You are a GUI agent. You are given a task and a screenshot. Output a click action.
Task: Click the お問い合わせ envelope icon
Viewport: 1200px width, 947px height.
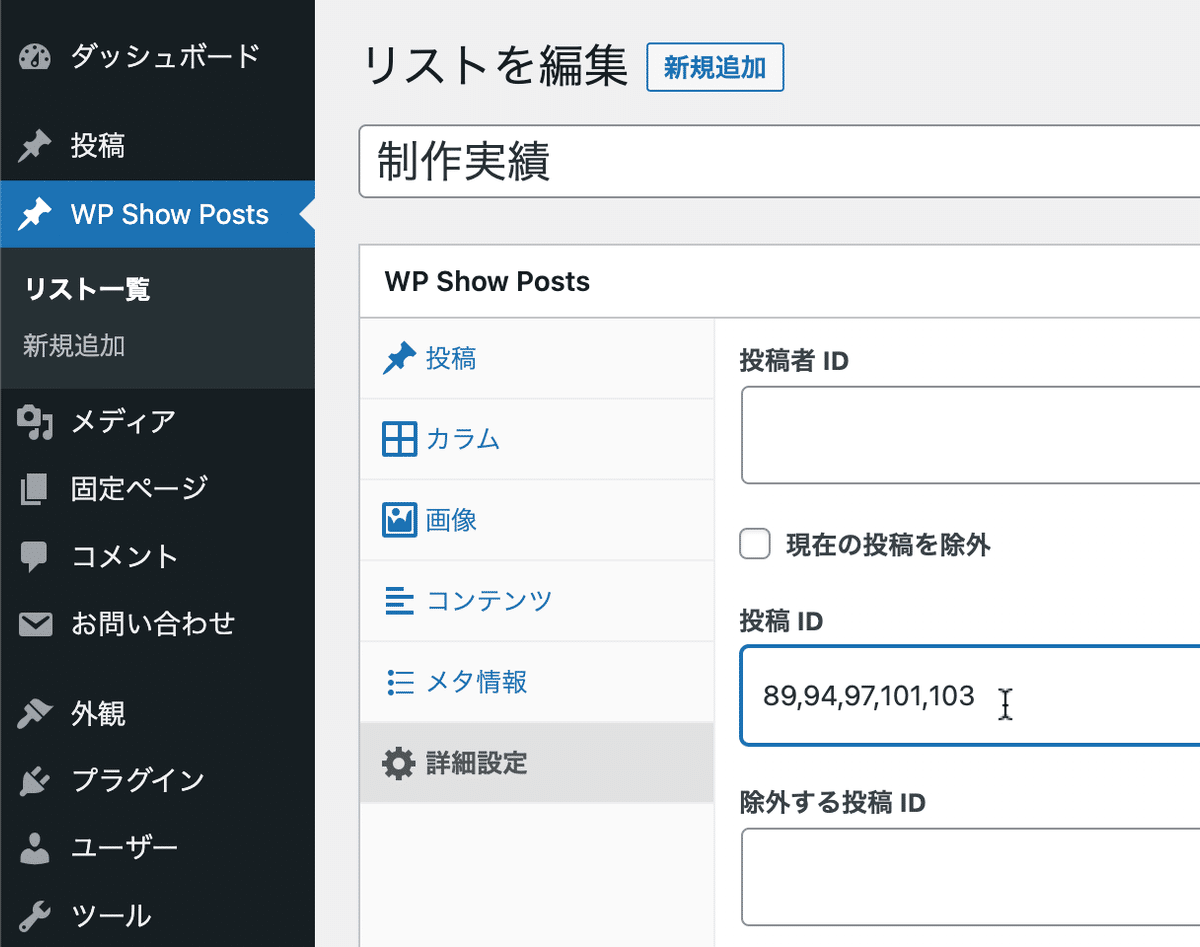(x=35, y=624)
